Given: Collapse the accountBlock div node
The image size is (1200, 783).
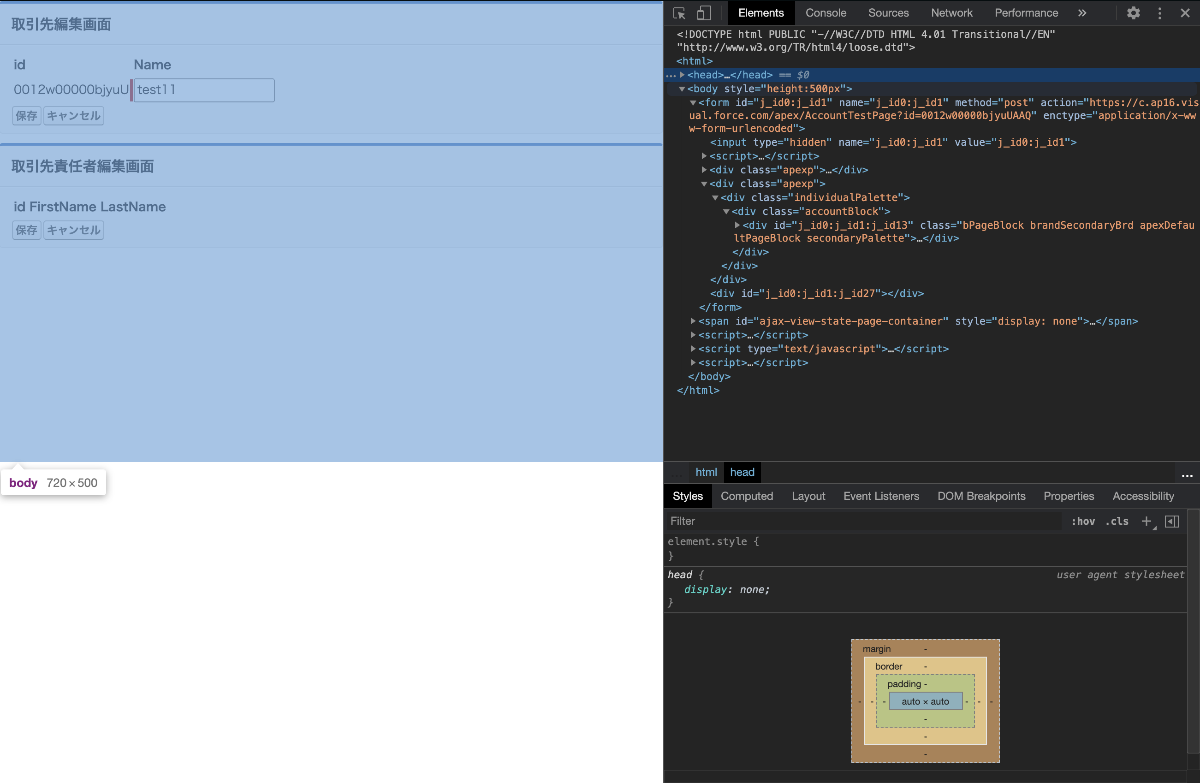Looking at the screenshot, I should pyautogui.click(x=727, y=212).
